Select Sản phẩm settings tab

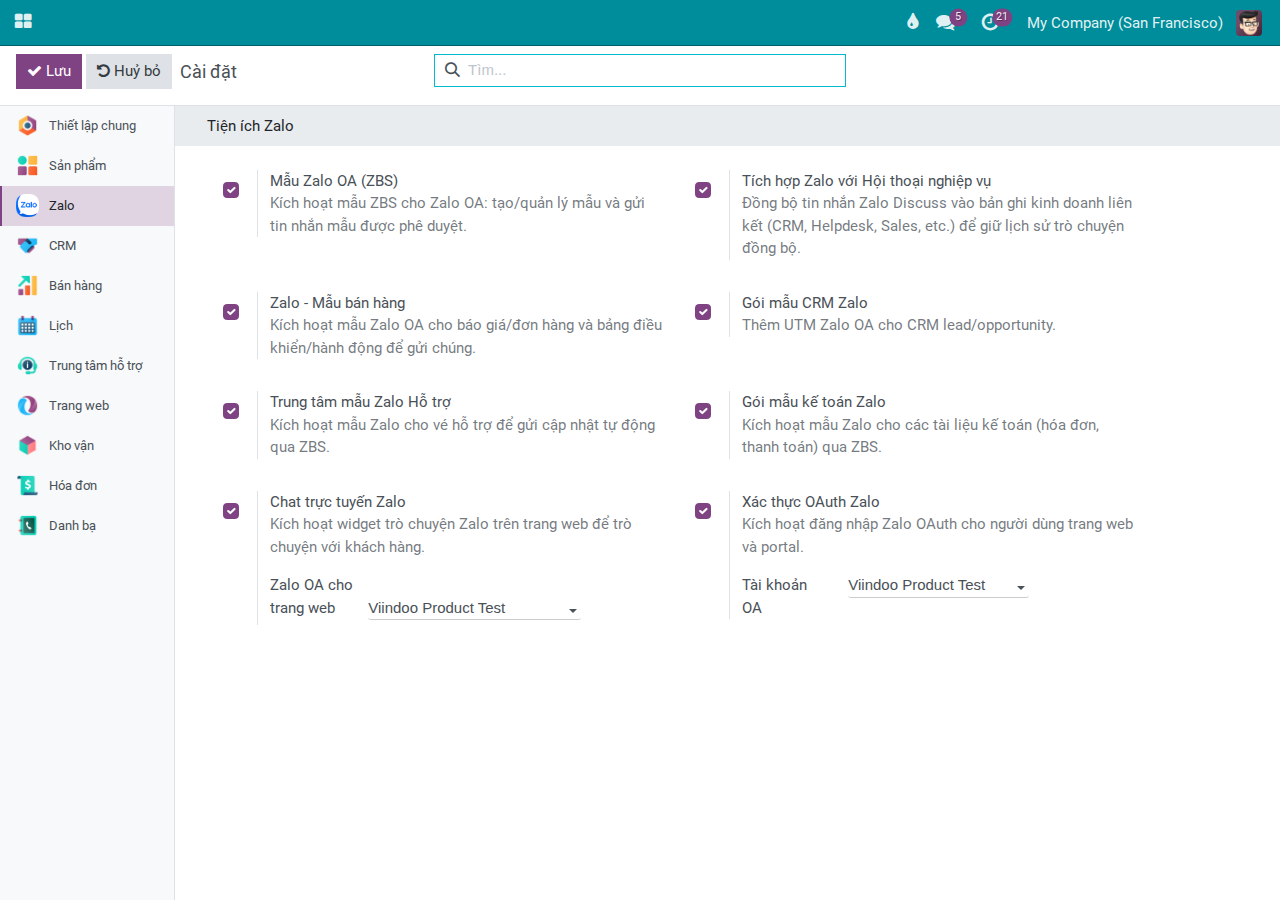point(87,166)
